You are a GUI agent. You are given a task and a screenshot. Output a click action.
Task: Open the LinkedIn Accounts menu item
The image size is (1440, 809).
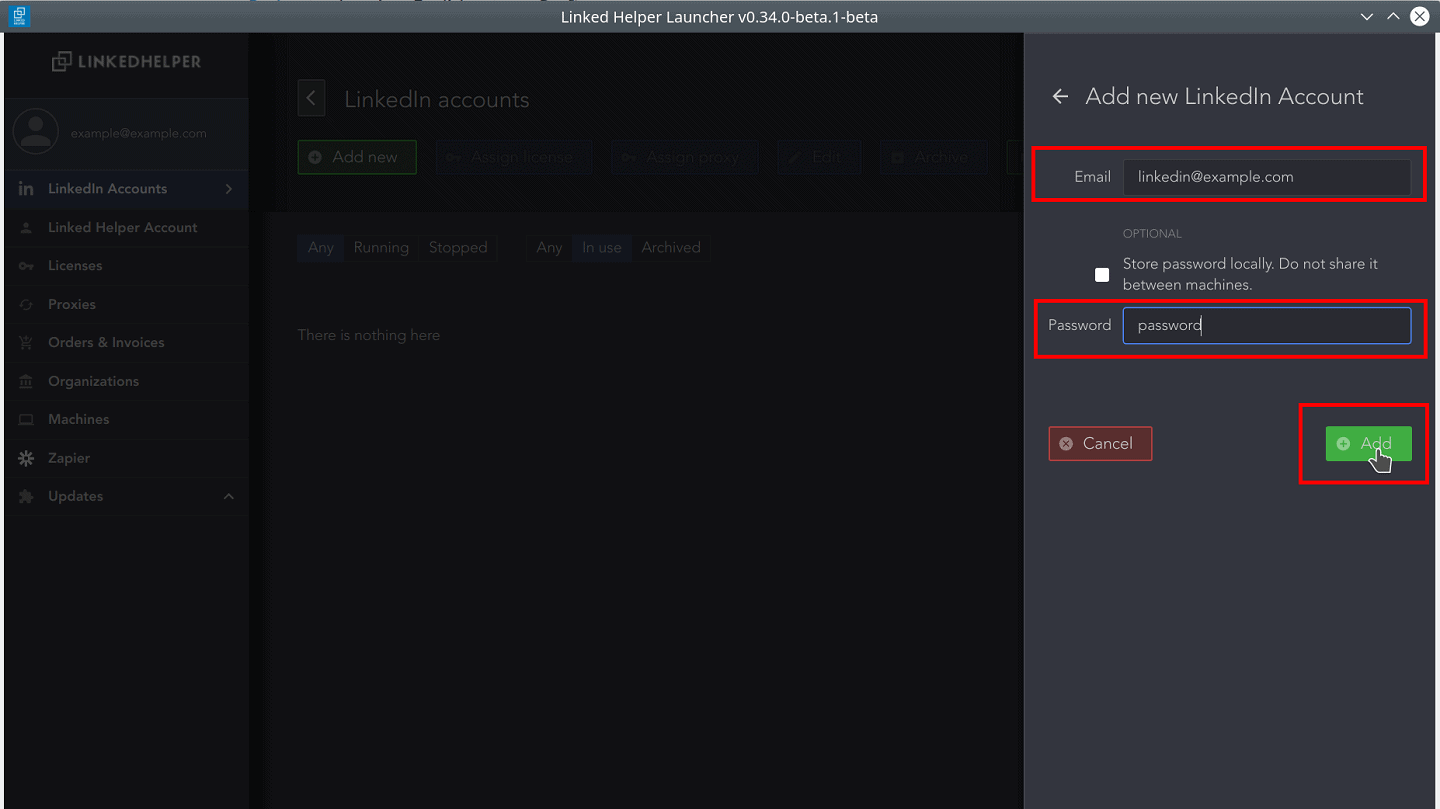pyautogui.click(x=126, y=189)
